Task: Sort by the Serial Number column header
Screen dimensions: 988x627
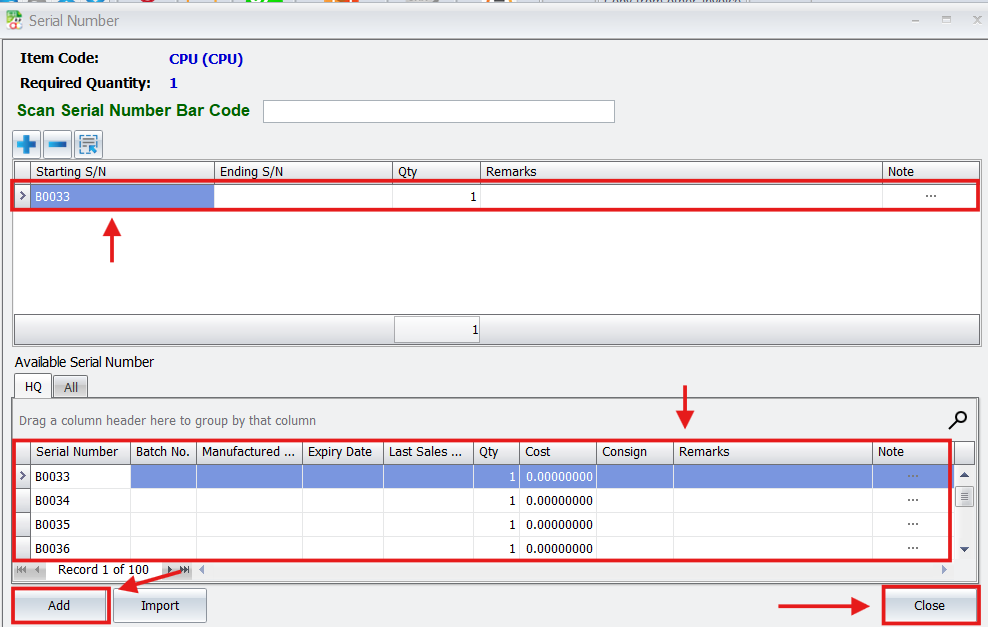Action: point(80,452)
